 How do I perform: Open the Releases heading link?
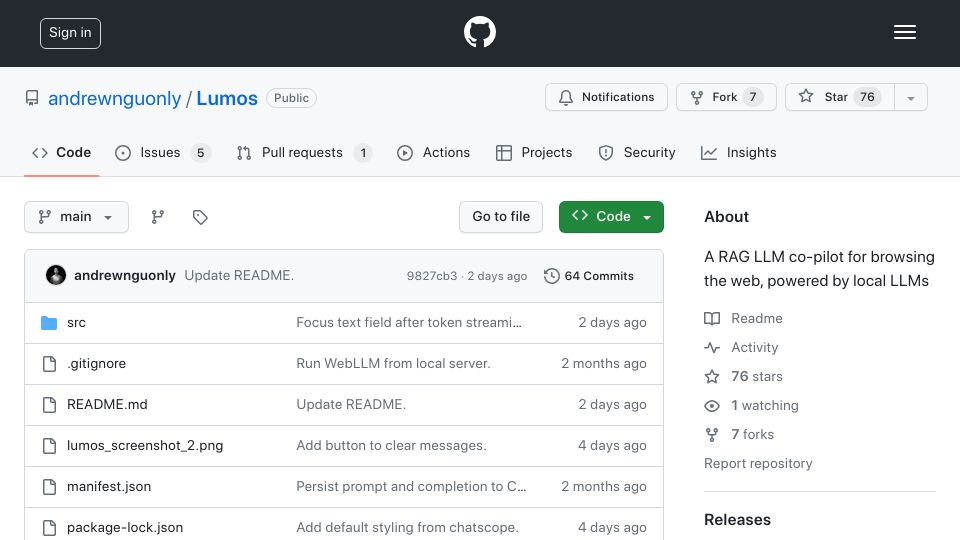737,520
